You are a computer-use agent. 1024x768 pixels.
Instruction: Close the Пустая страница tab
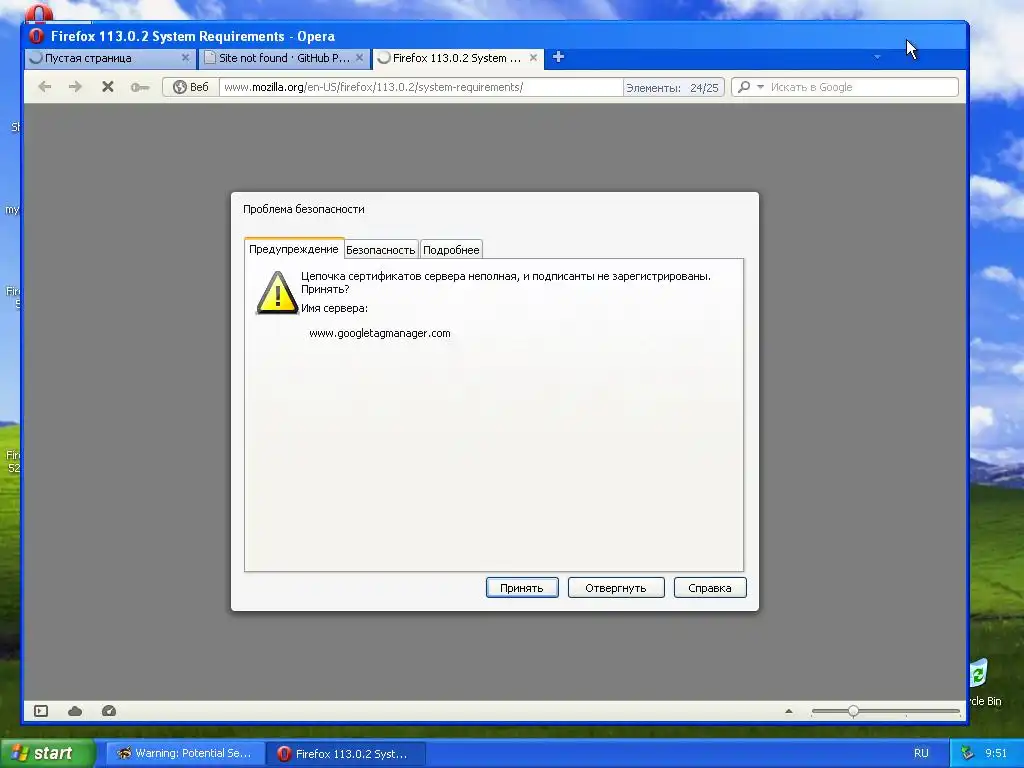click(185, 58)
